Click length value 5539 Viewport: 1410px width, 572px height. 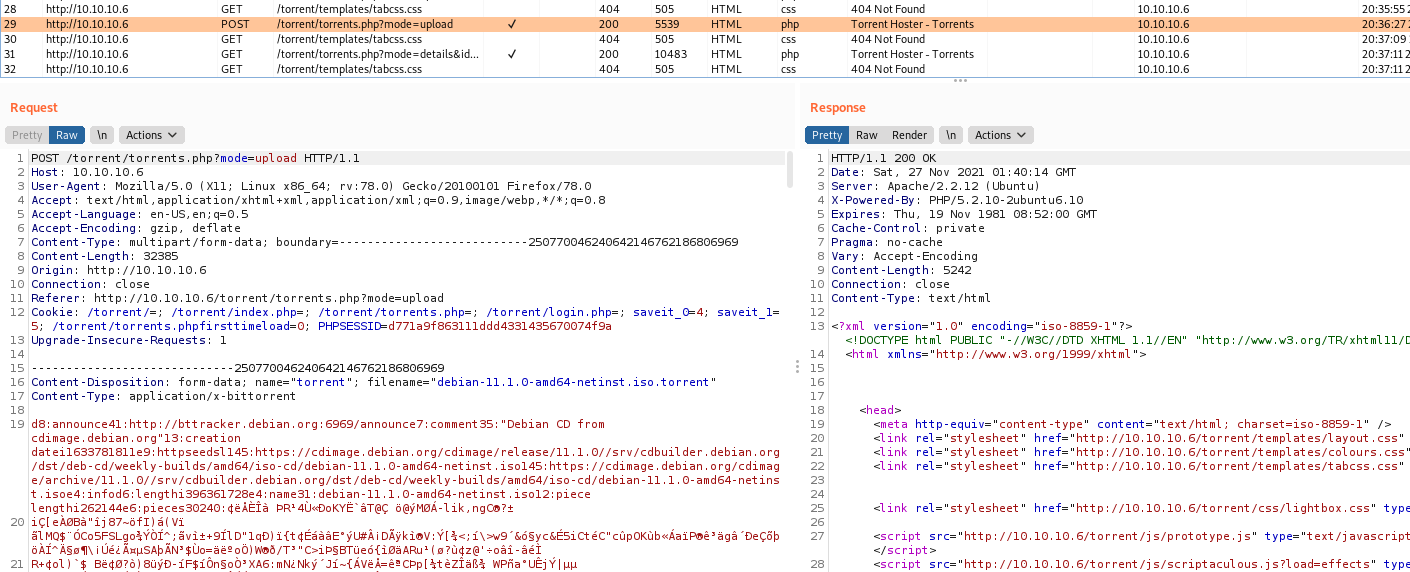[x=669, y=24]
